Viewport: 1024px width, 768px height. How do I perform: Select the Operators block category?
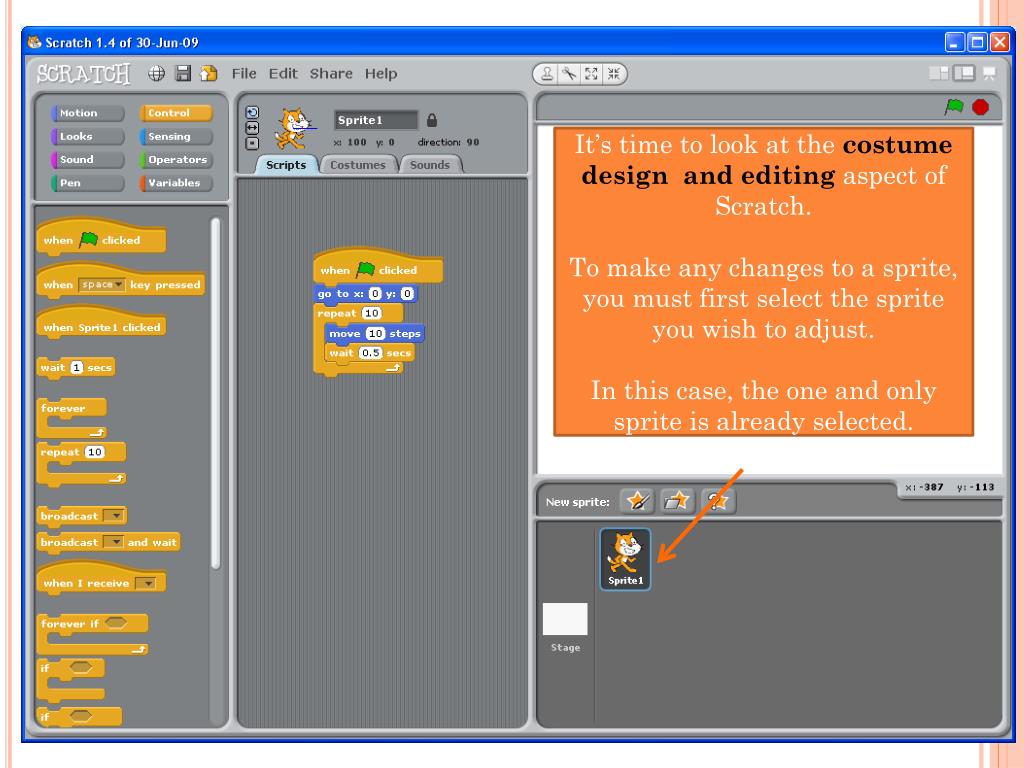(x=176, y=159)
